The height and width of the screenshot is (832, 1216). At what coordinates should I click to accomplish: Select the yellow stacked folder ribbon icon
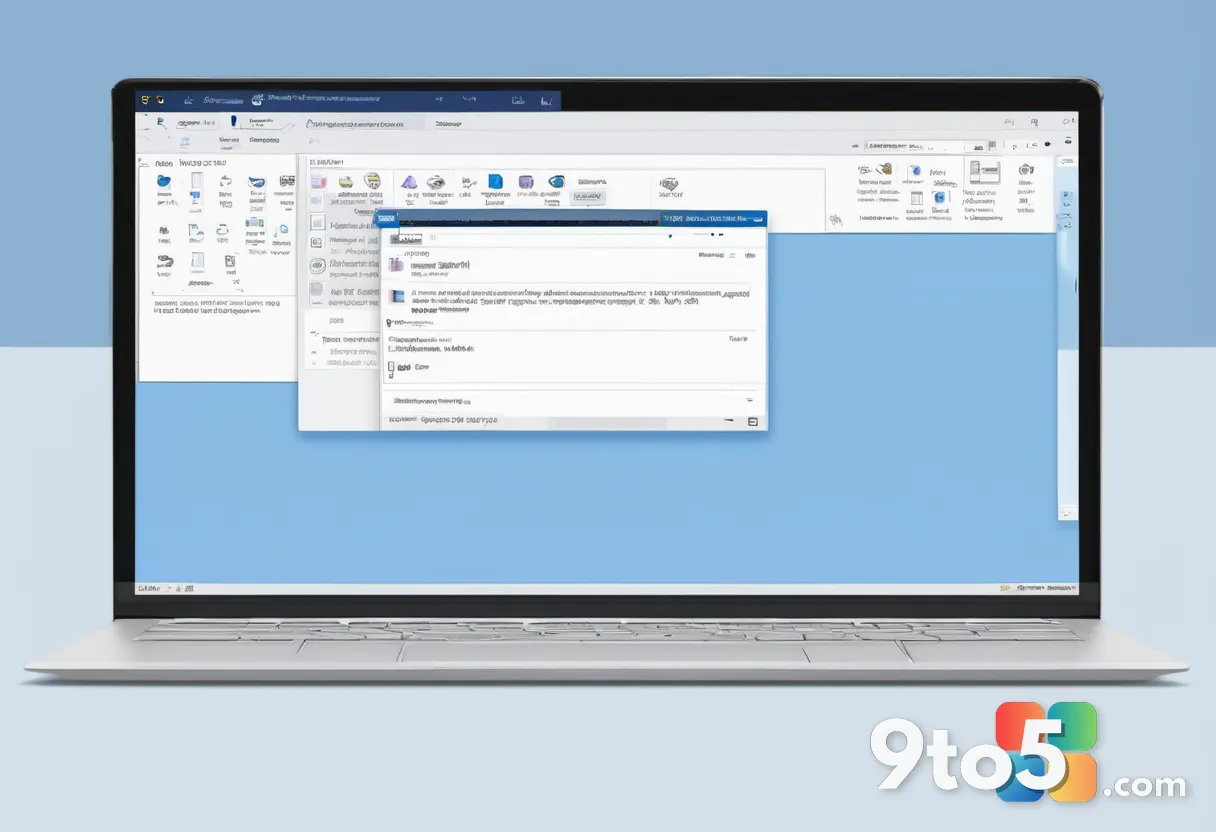coord(346,182)
